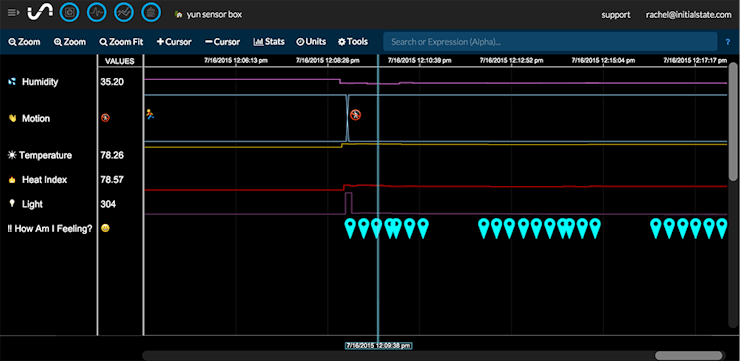Open the Stats menu
The height and width of the screenshot is (361, 740).
click(269, 42)
